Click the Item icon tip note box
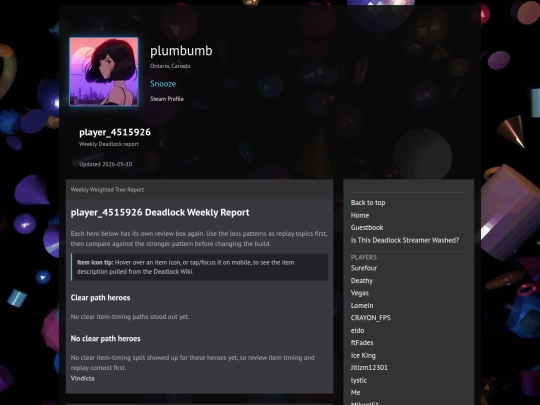The width and height of the screenshot is (540, 405). point(199,267)
